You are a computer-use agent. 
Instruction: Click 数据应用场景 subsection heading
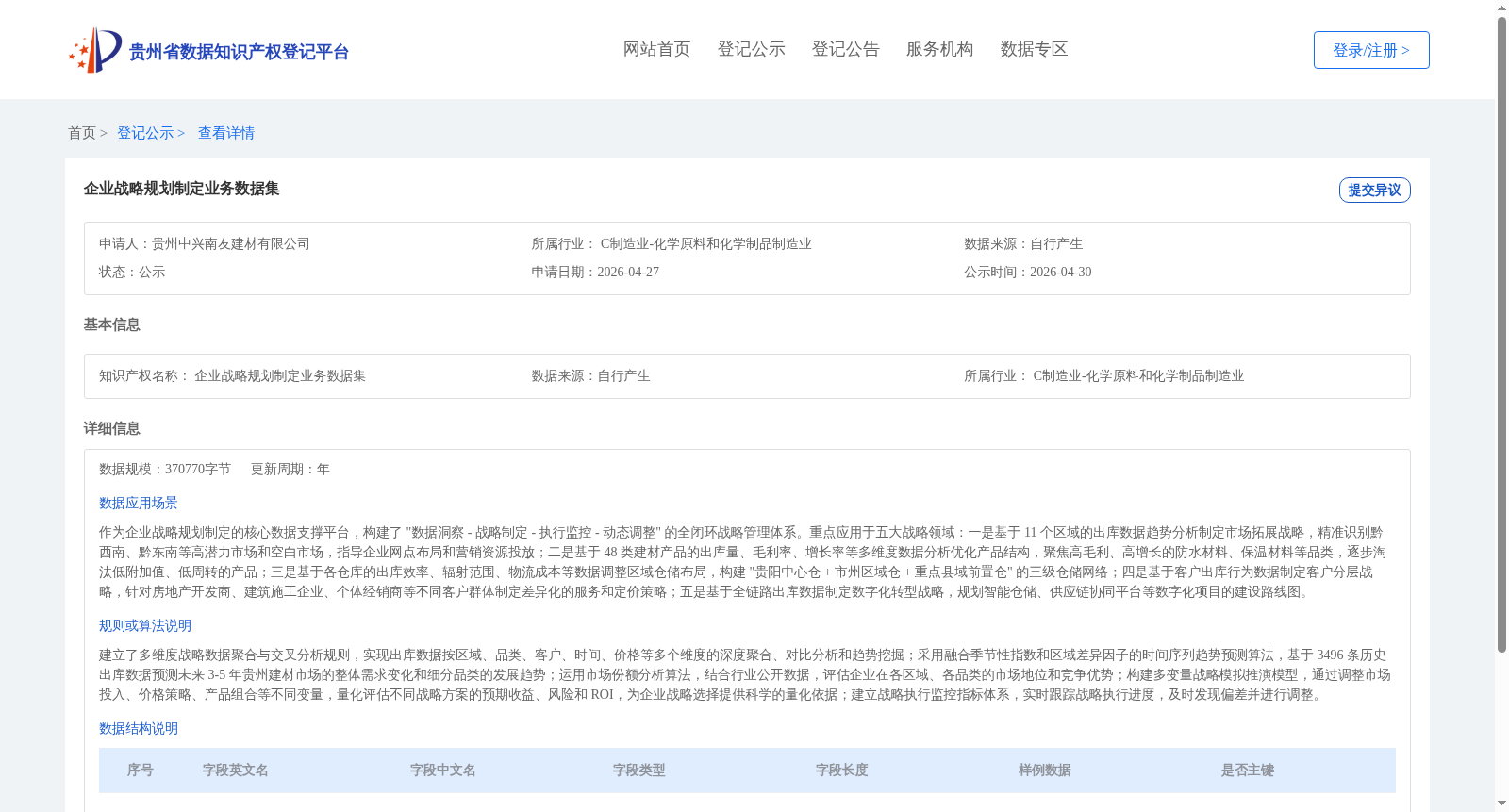click(x=139, y=503)
